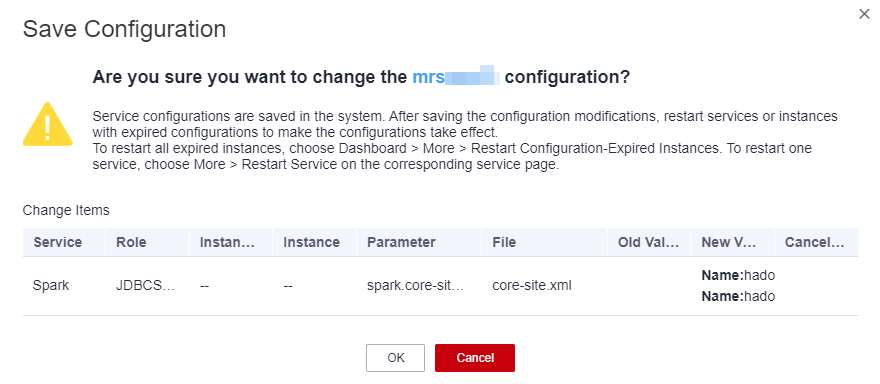Viewport: 880px width, 384px height.
Task: Click the yellow warning triangle icon
Action: (x=47, y=124)
